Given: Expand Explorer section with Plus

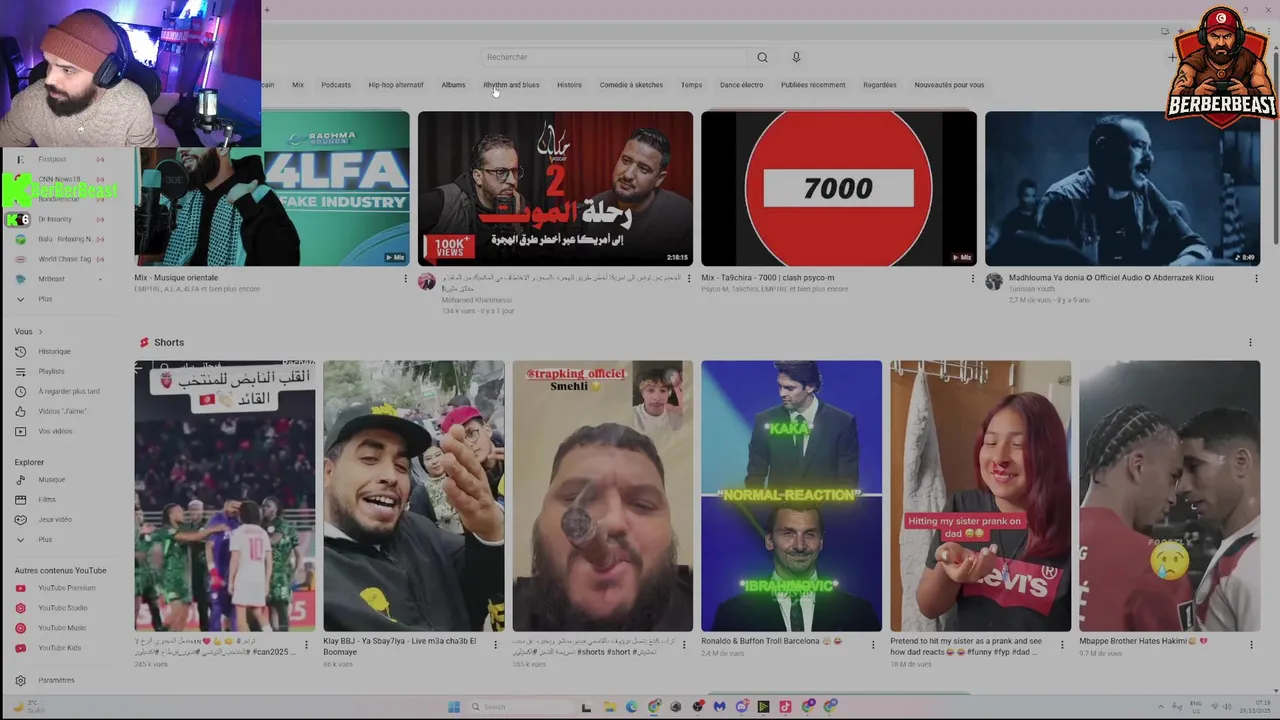Looking at the screenshot, I should (x=45, y=539).
